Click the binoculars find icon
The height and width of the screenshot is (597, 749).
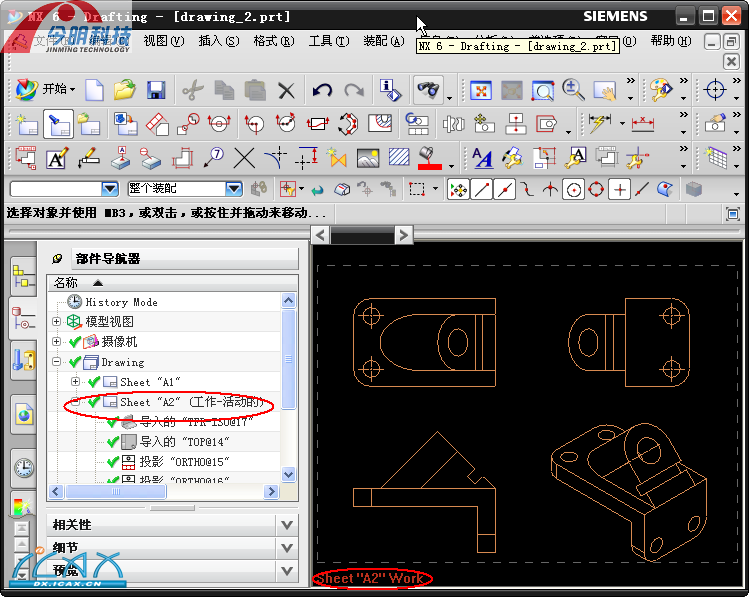427,91
